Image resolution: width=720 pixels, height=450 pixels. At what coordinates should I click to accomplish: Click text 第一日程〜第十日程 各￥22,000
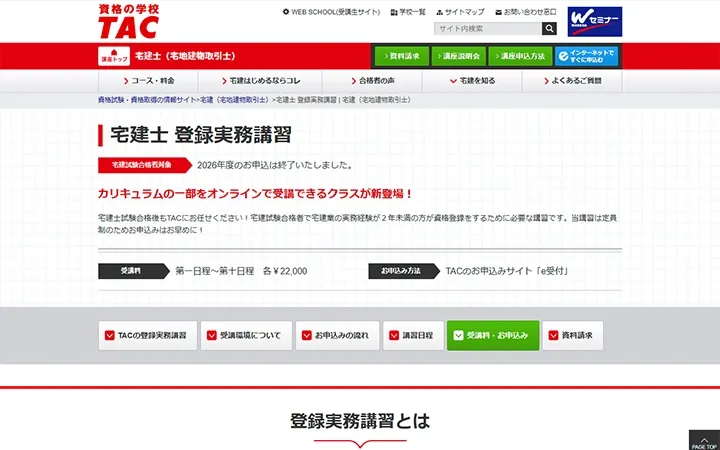[x=241, y=271]
